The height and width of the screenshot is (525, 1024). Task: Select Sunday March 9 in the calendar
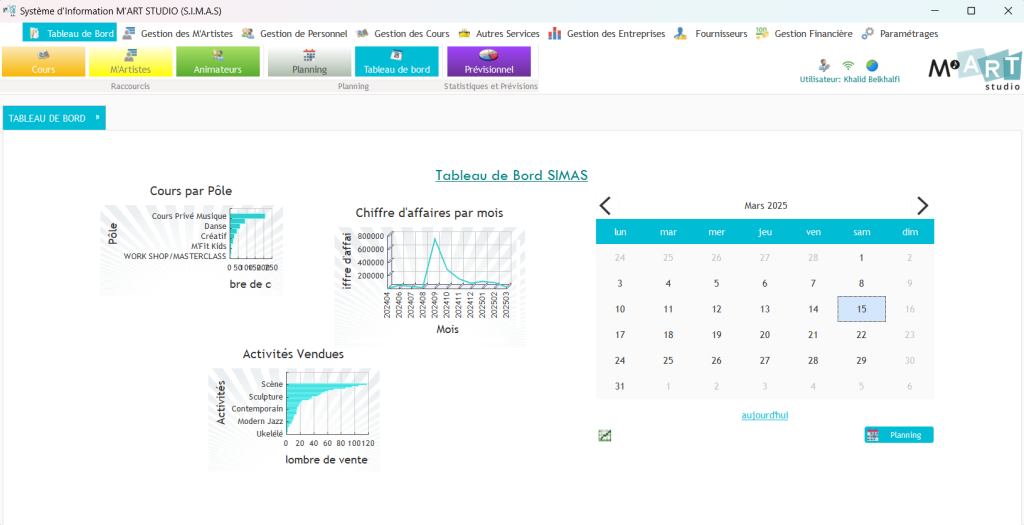tap(910, 283)
